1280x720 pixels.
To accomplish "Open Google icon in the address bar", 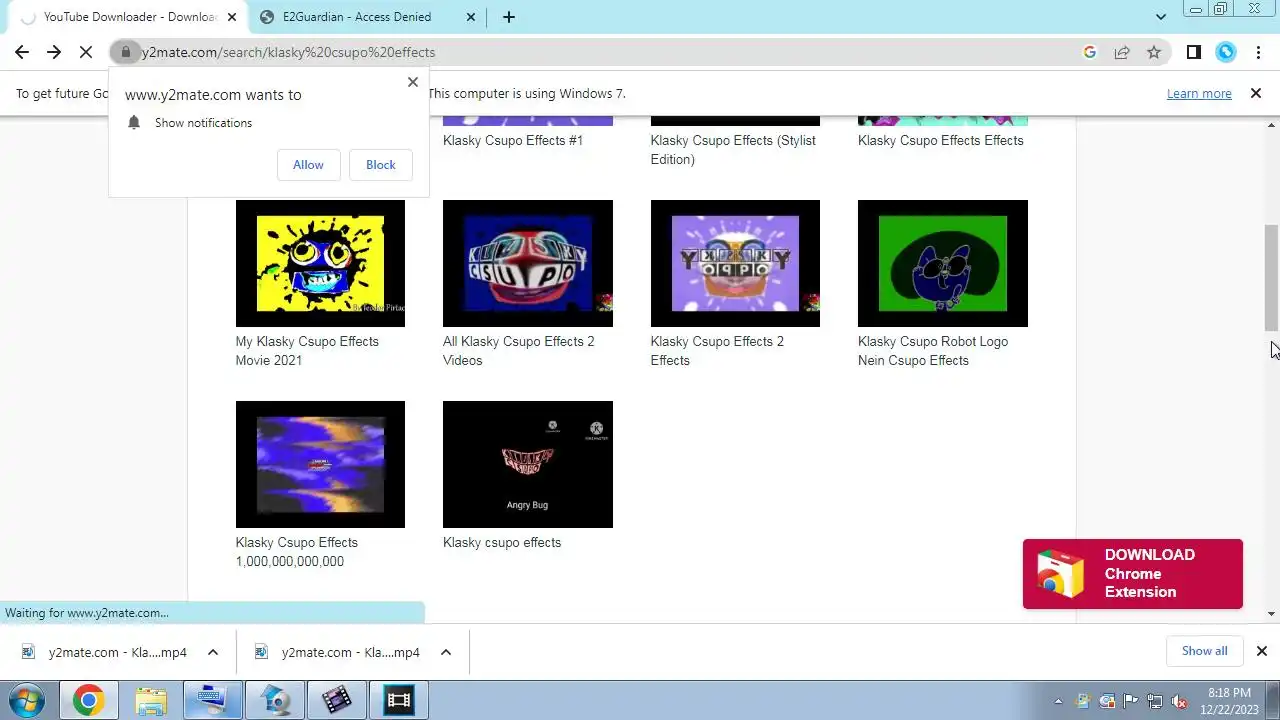I will (1090, 52).
